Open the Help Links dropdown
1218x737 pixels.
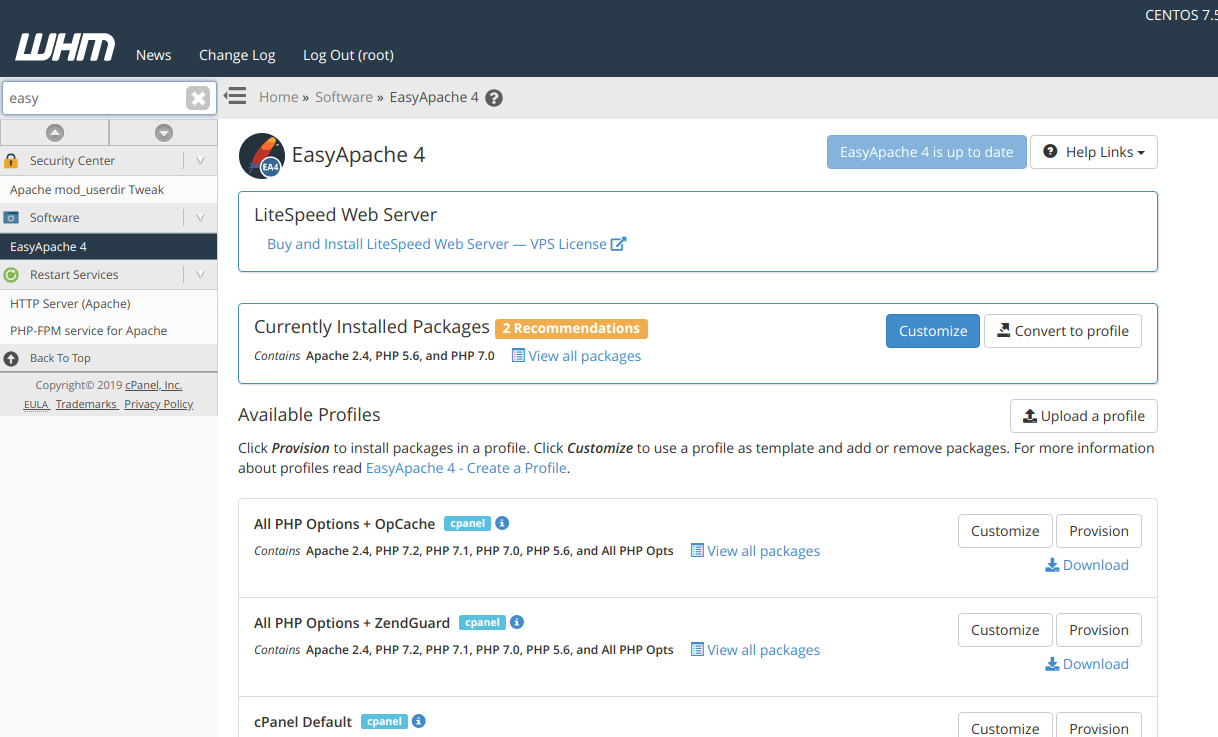pyautogui.click(x=1093, y=152)
